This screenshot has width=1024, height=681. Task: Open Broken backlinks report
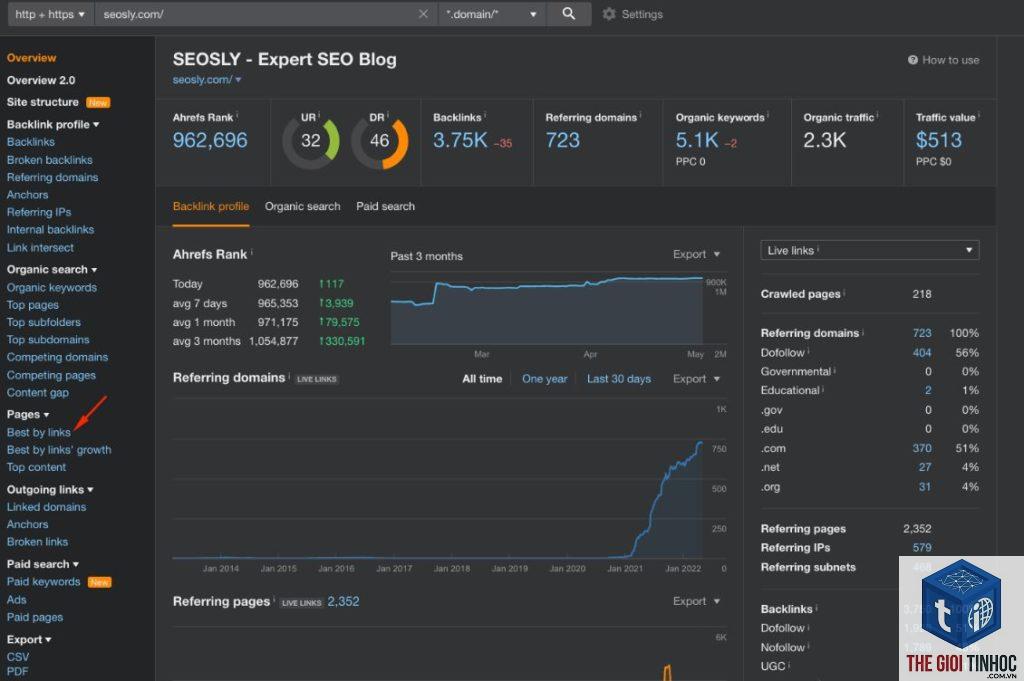[x=50, y=159]
